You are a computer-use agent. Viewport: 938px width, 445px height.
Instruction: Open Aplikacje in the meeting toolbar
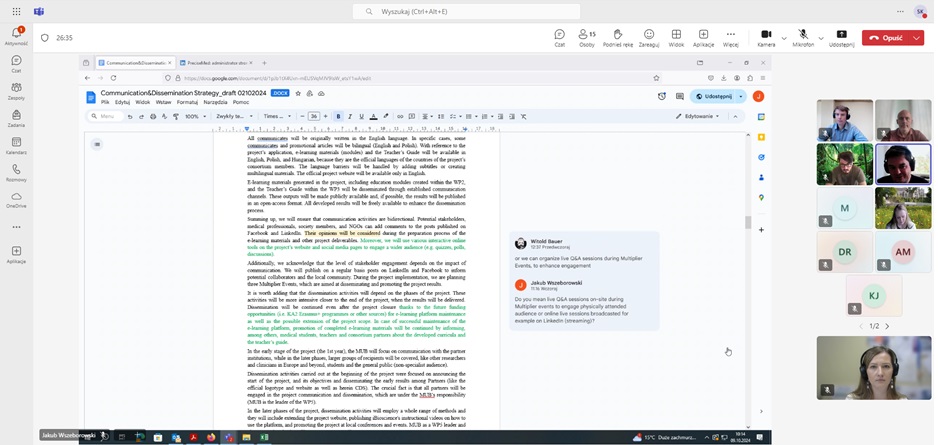[x=703, y=37]
